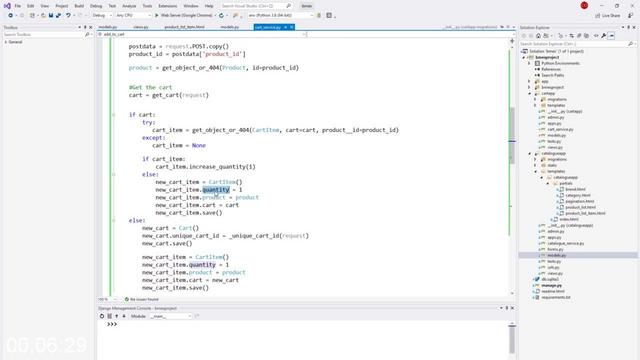Open the Edit menu

(31, 6)
